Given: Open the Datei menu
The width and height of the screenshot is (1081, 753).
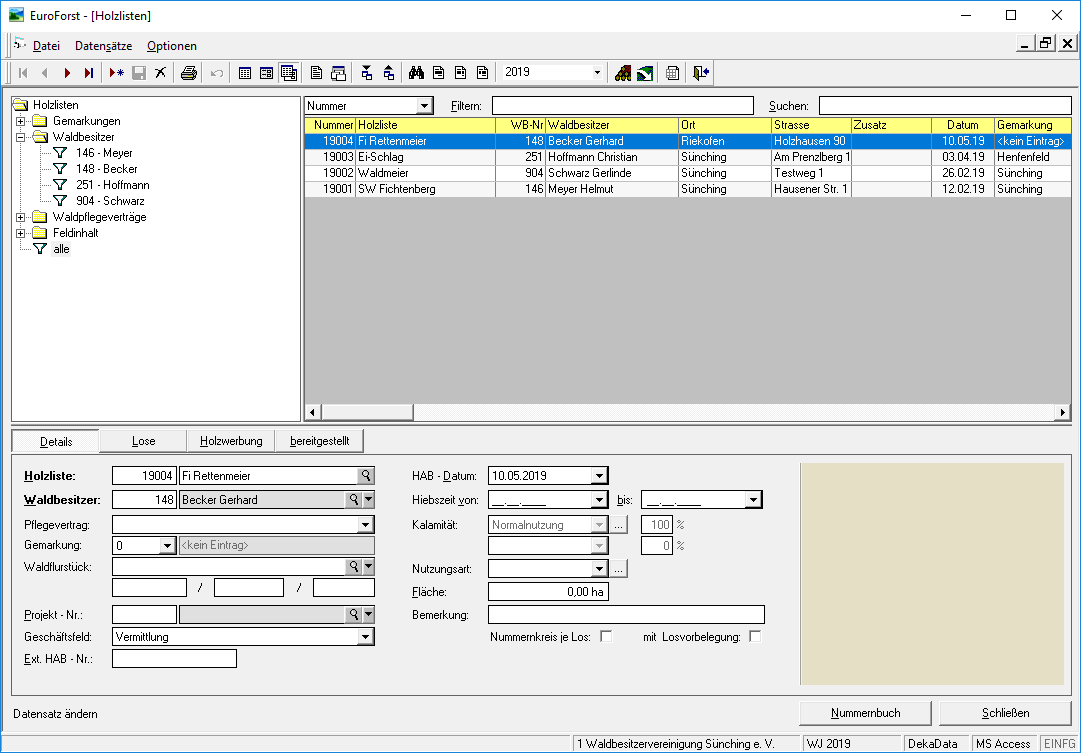Looking at the screenshot, I should pos(46,46).
